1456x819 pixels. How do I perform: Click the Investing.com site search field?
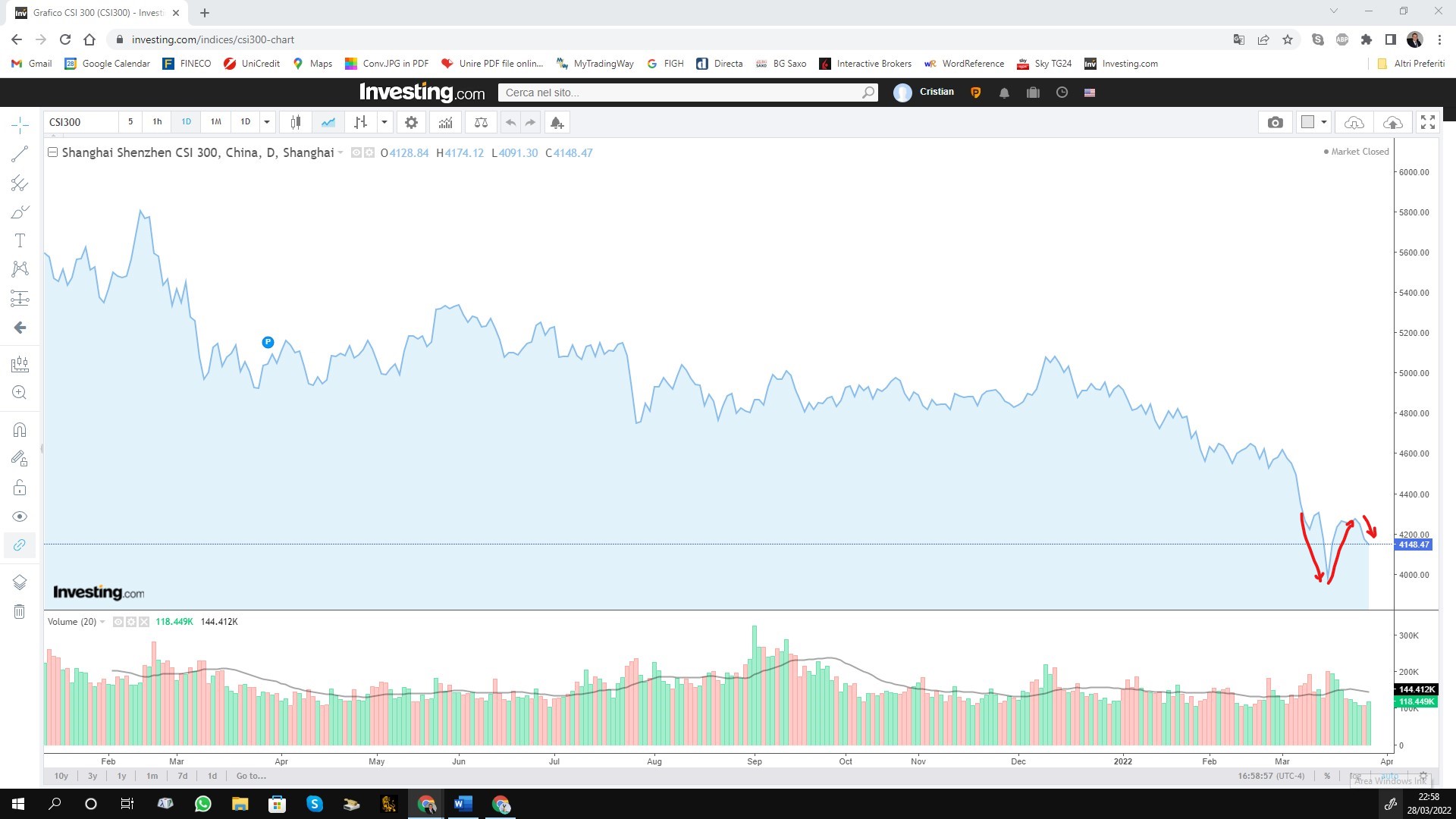[688, 93]
